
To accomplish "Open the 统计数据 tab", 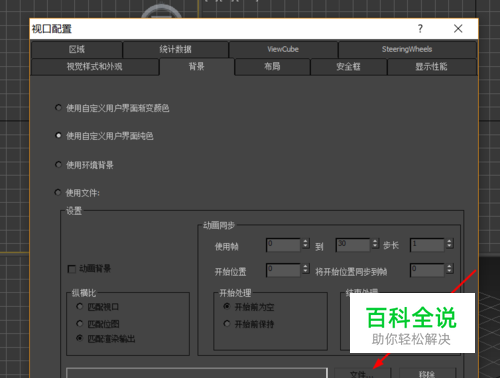I will pyautogui.click(x=175, y=49).
